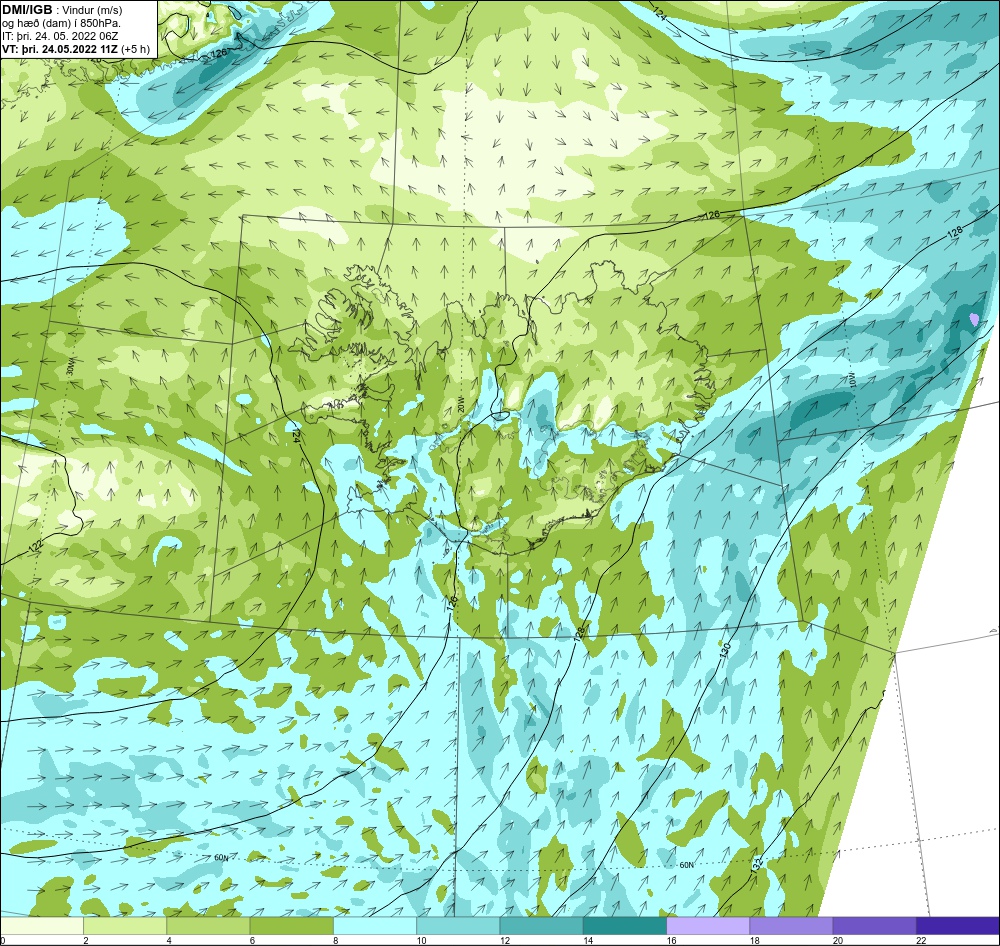The width and height of the screenshot is (1000, 946).
Task: Click the 2–4 m/s light green legend swatch
Action: coord(125,925)
